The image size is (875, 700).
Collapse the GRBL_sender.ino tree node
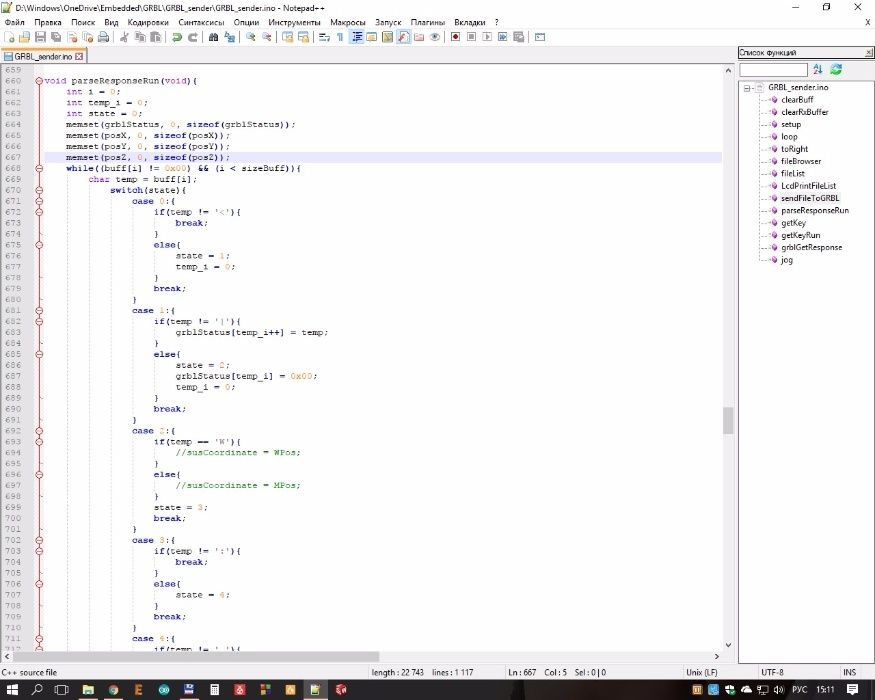coord(747,88)
